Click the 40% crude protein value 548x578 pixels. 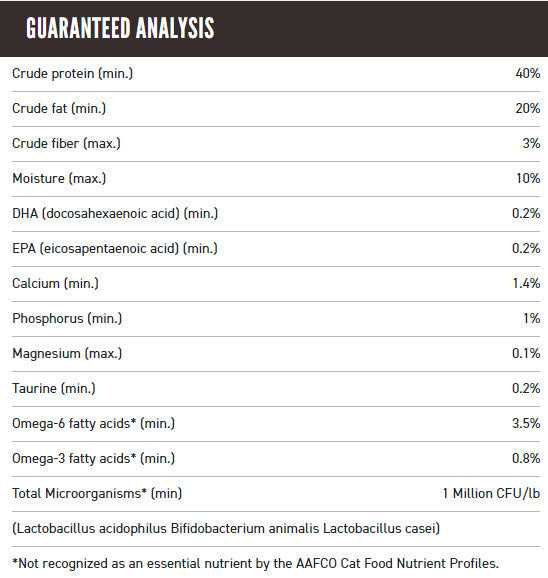(528, 73)
